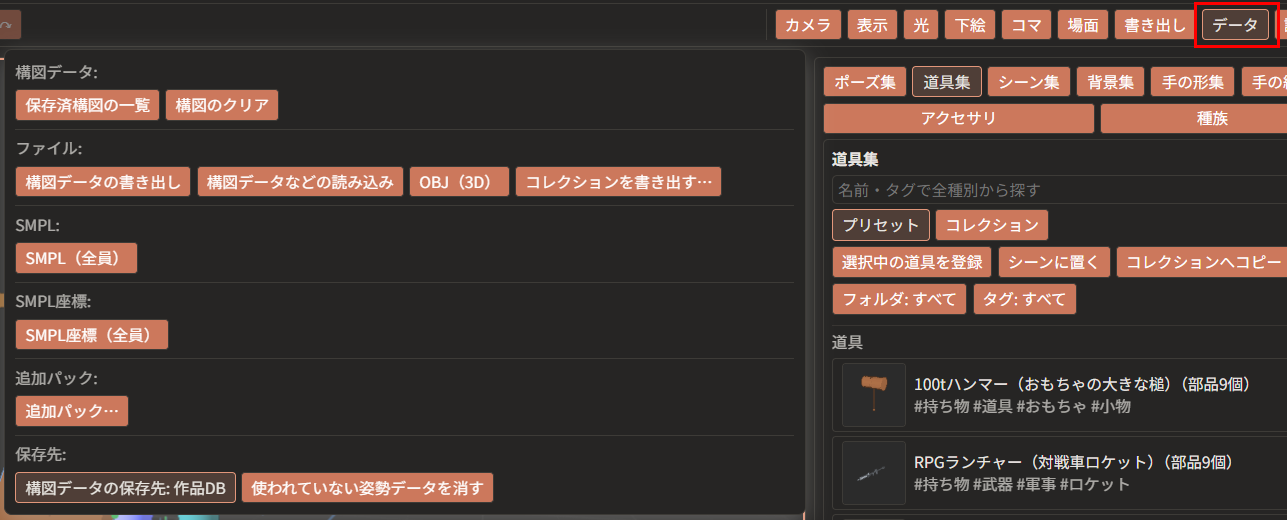Click コレクションへコピー button
Screen dimensions: 1287x520
tap(1202, 262)
